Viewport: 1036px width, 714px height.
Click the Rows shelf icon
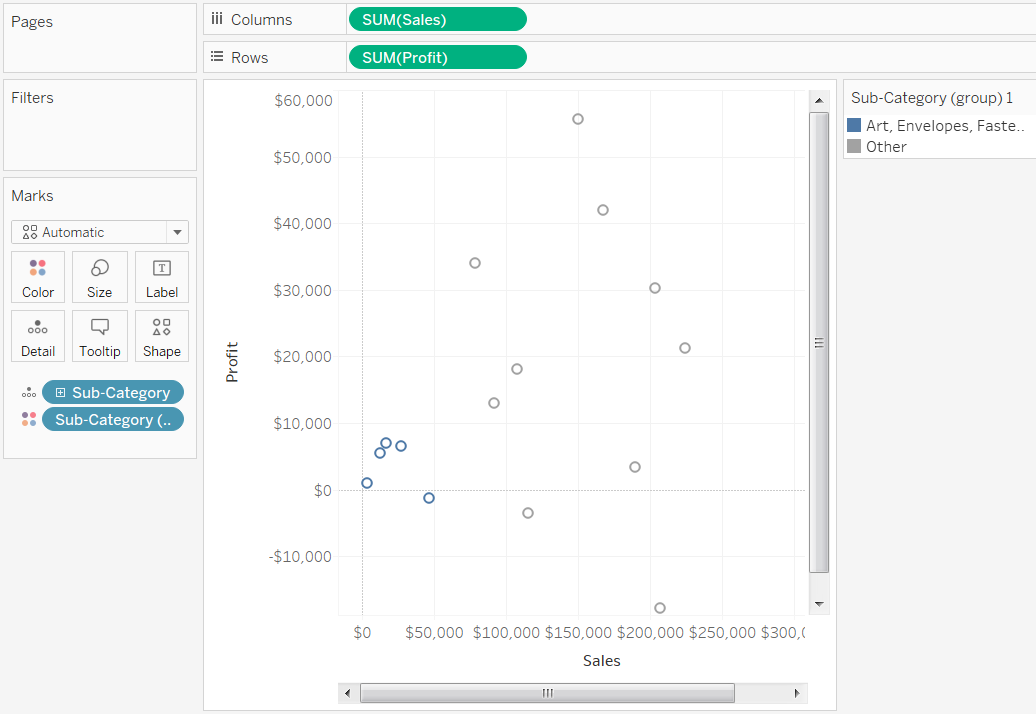(217, 57)
